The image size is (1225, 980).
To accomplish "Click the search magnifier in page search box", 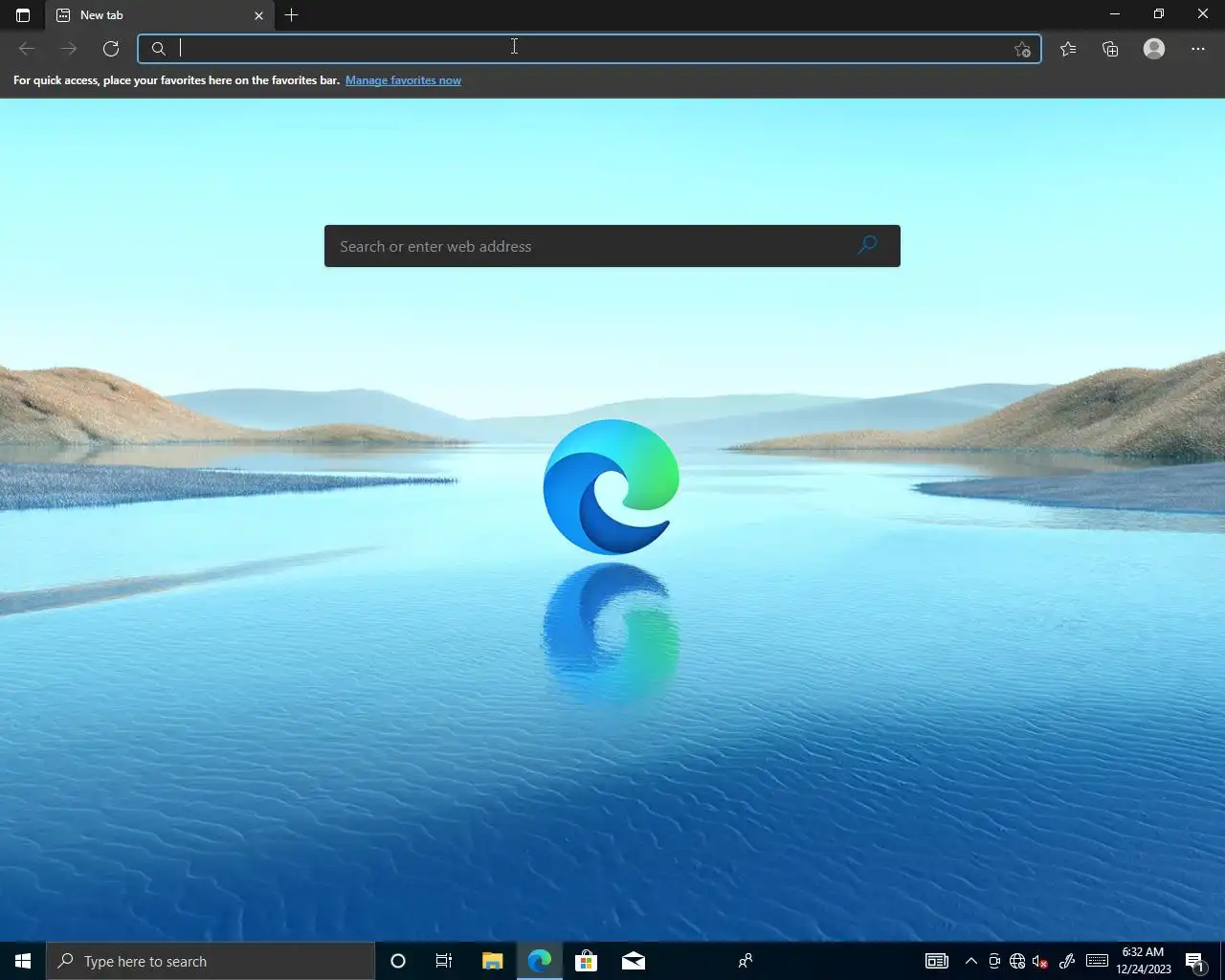I will pos(867,246).
